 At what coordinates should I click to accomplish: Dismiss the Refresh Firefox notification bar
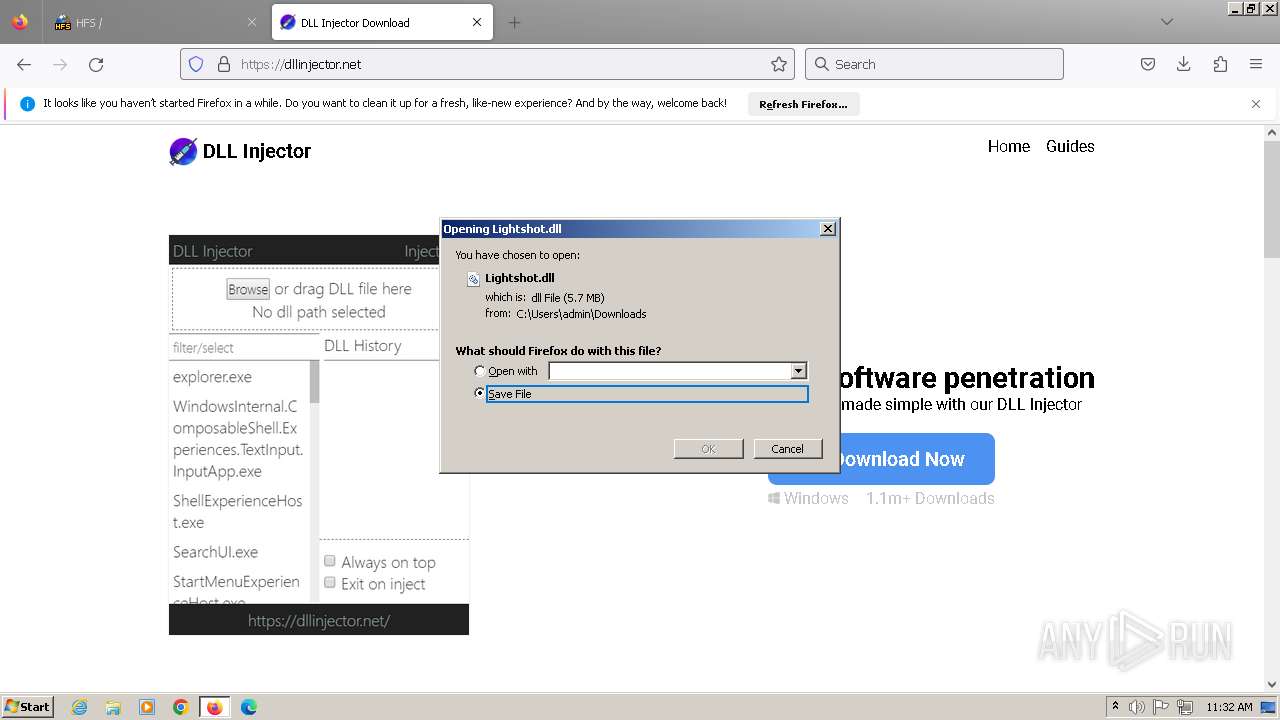pyautogui.click(x=1256, y=104)
